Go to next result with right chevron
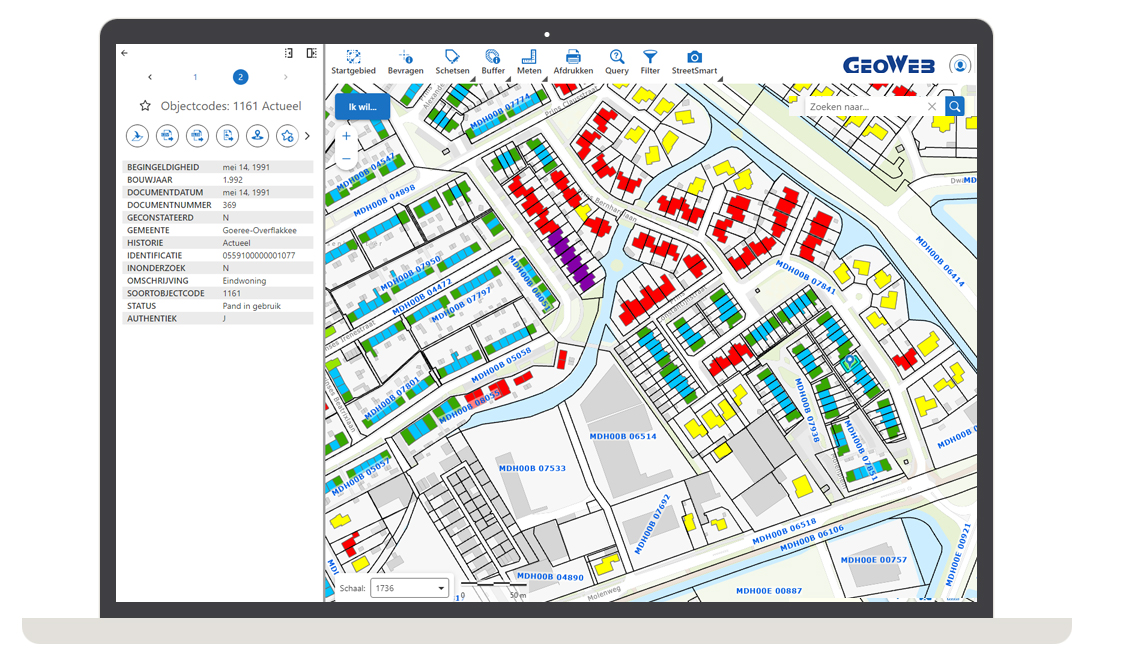Viewport: 1127px width, 654px height. point(285,77)
